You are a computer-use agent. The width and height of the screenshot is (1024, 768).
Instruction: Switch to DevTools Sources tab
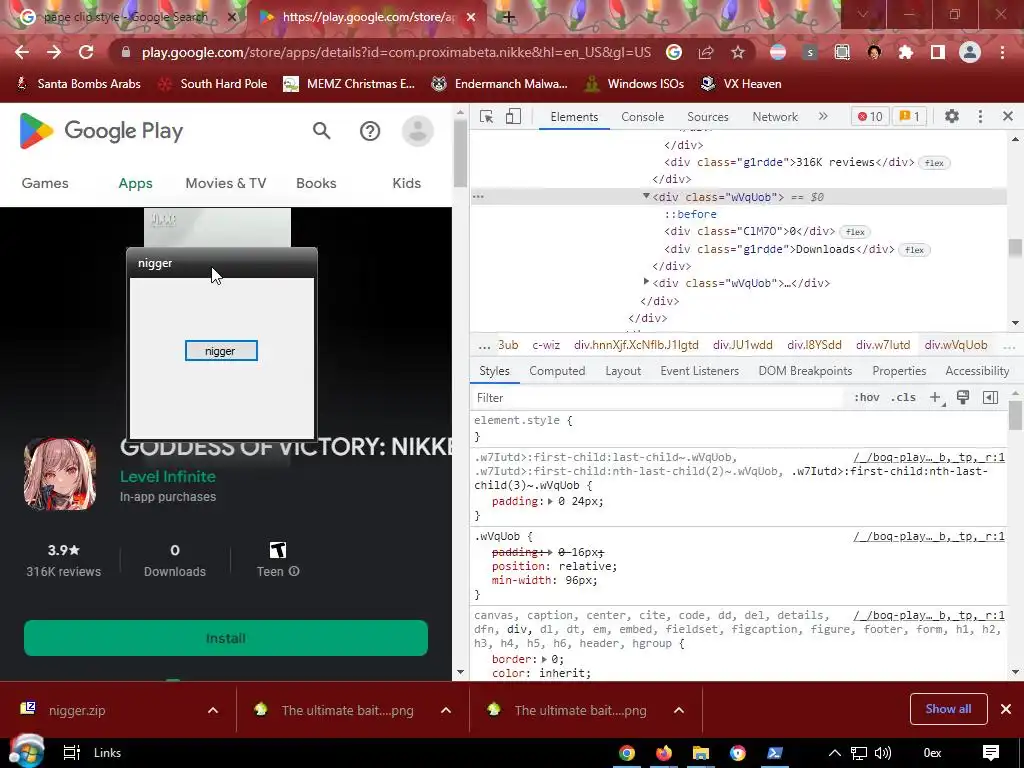[x=707, y=117]
